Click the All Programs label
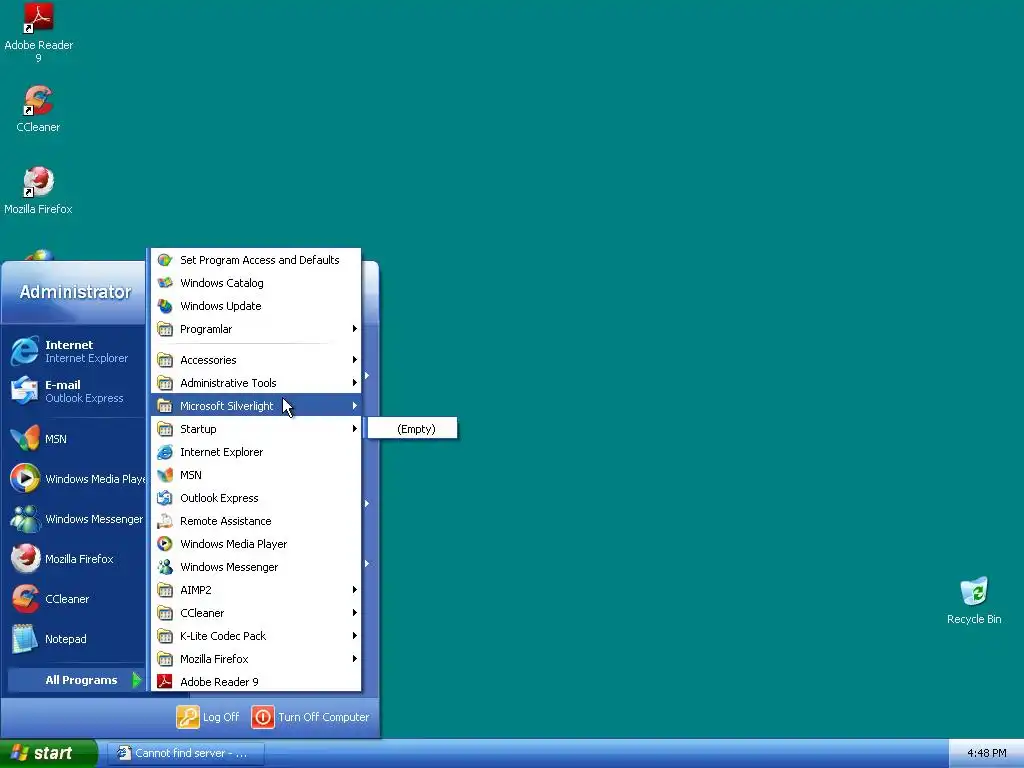This screenshot has height=768, width=1024. 81,680
